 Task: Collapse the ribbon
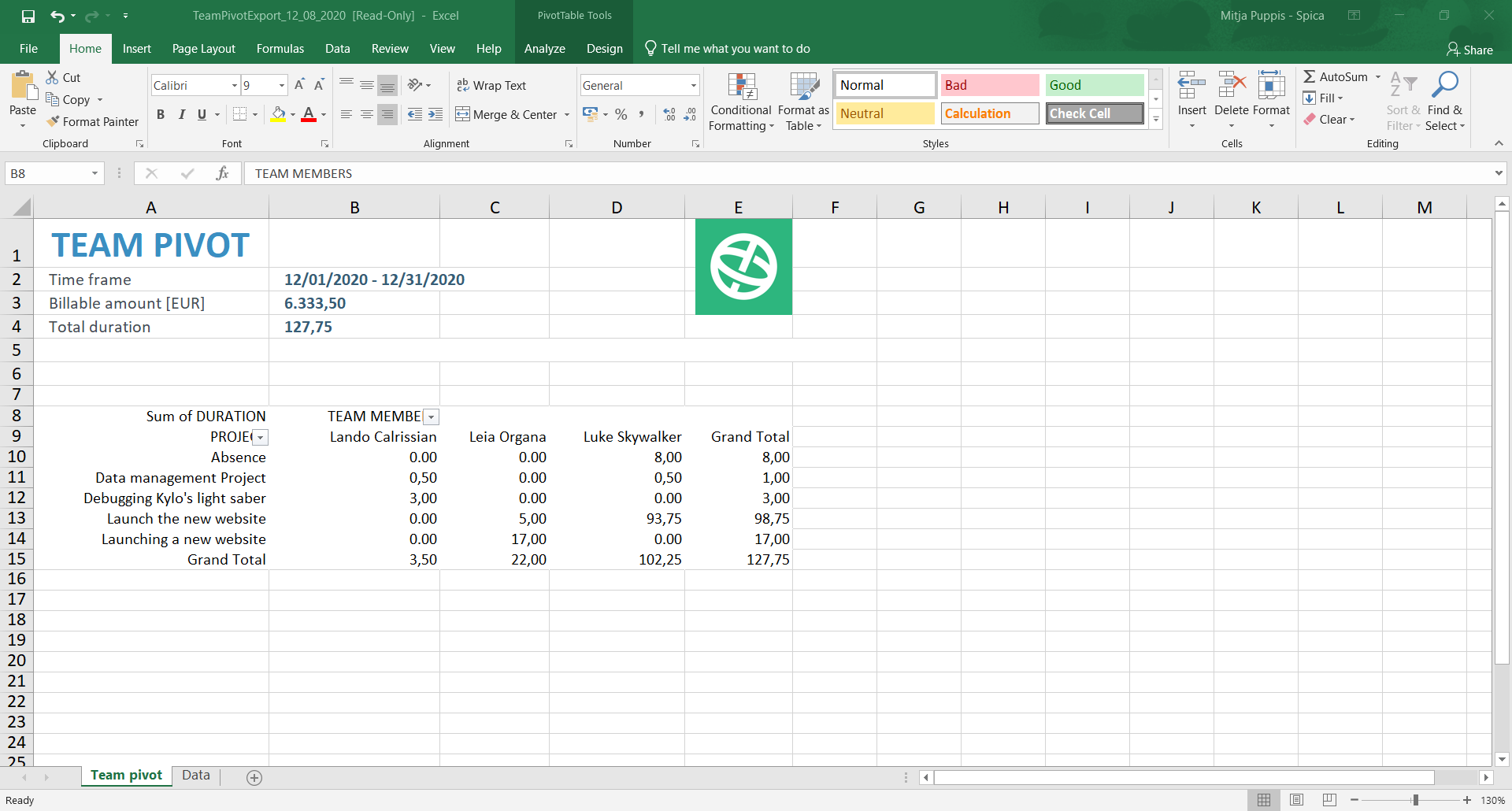pyautogui.click(x=1499, y=143)
